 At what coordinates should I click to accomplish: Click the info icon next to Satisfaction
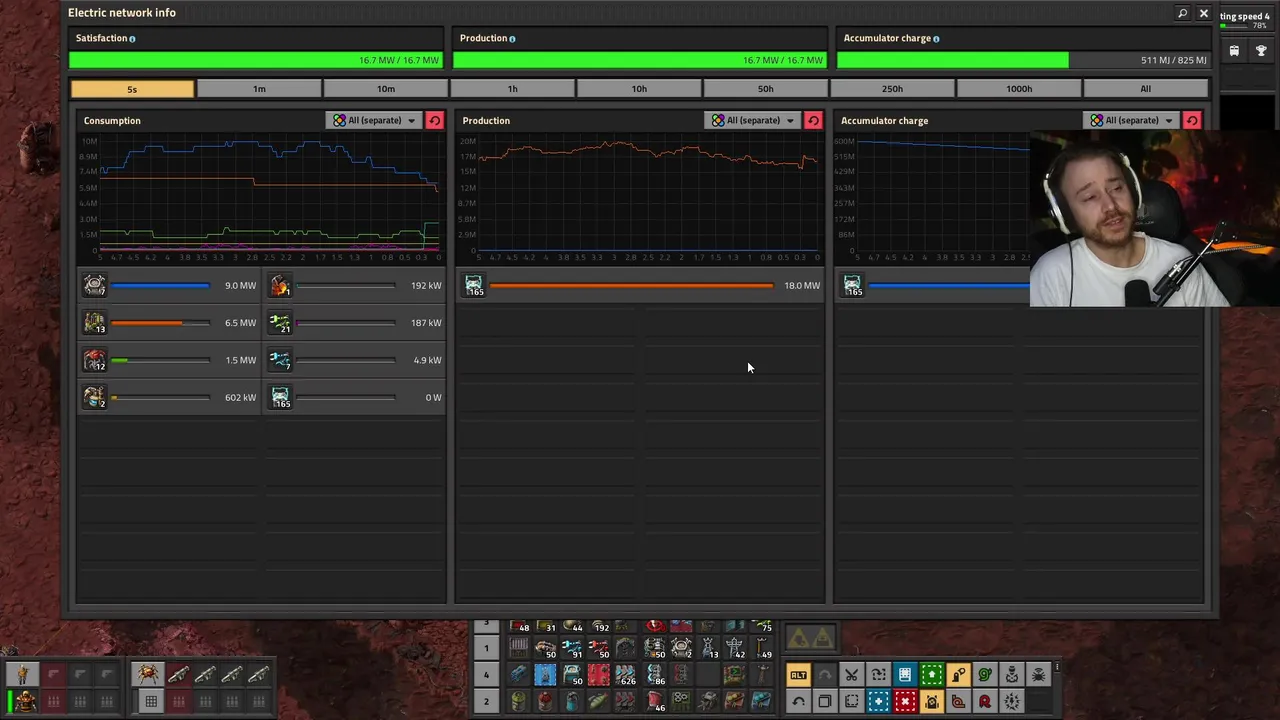tap(132, 39)
